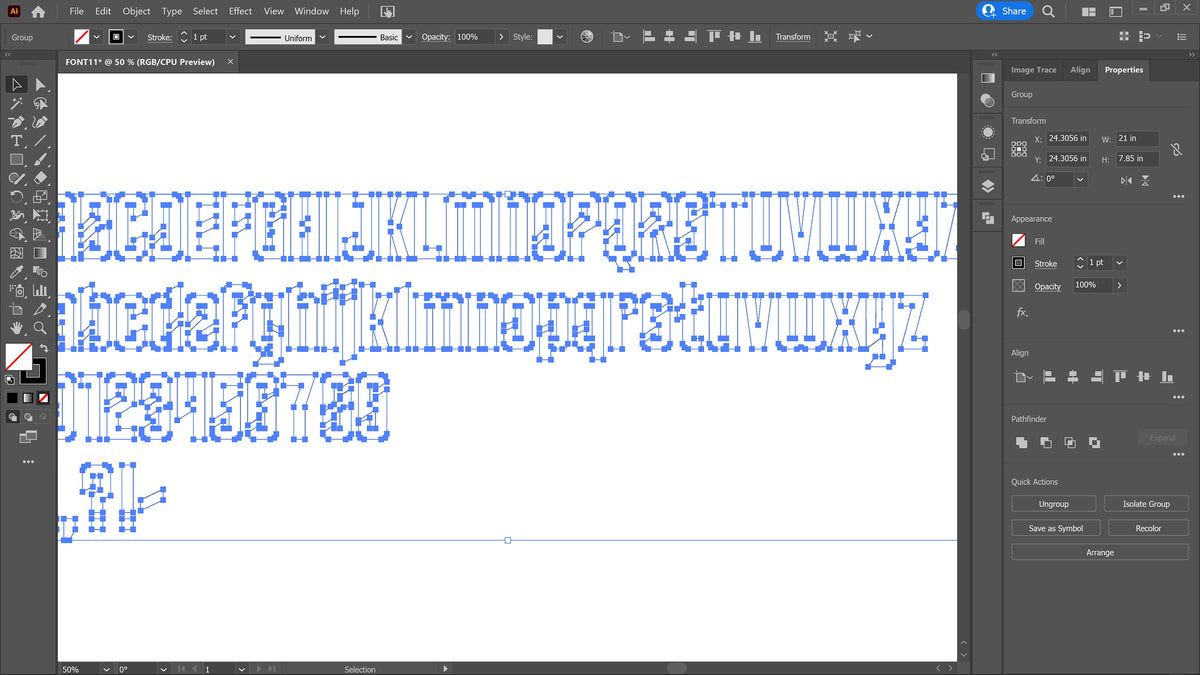
Task: Open the Window menu
Action: click(x=312, y=11)
